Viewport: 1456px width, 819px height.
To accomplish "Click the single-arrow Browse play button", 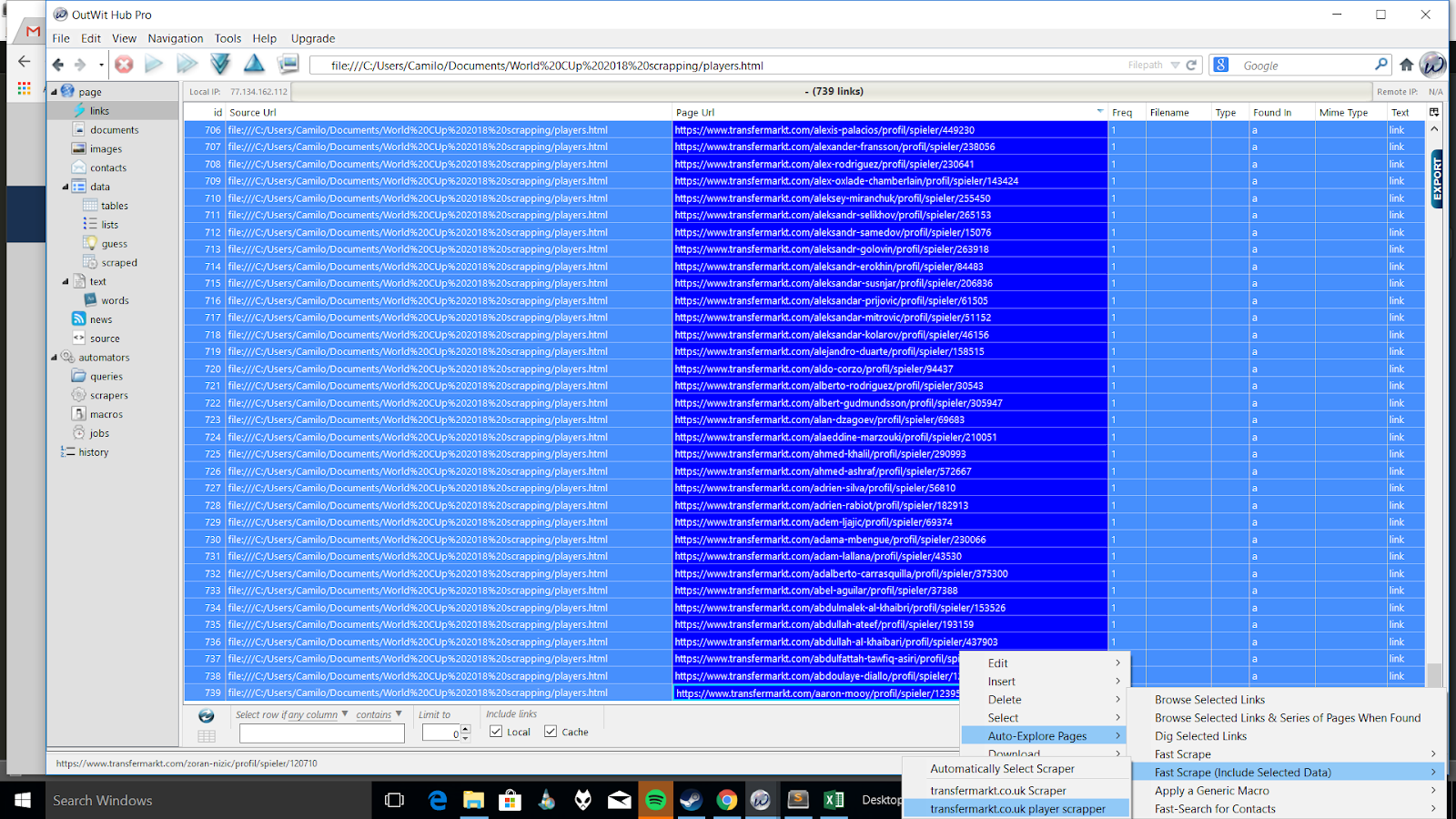I will tap(155, 64).
